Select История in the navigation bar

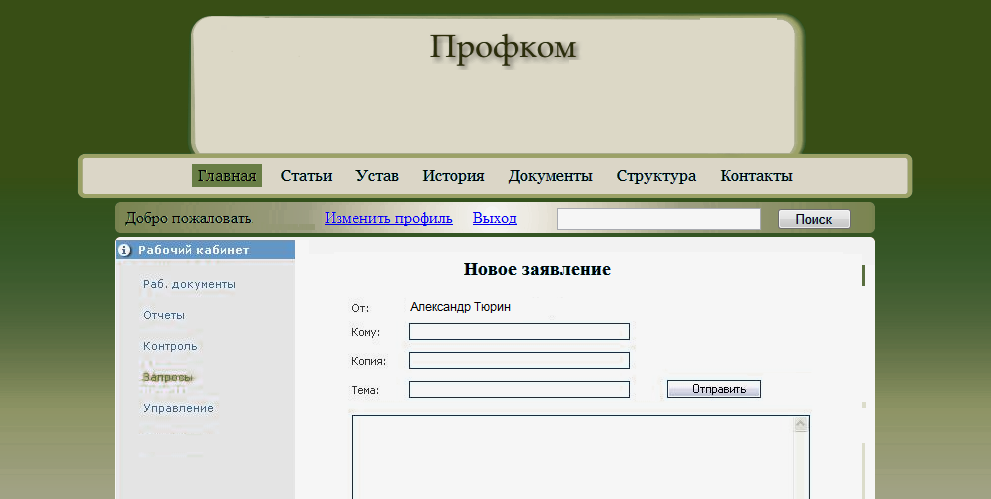coord(453,176)
